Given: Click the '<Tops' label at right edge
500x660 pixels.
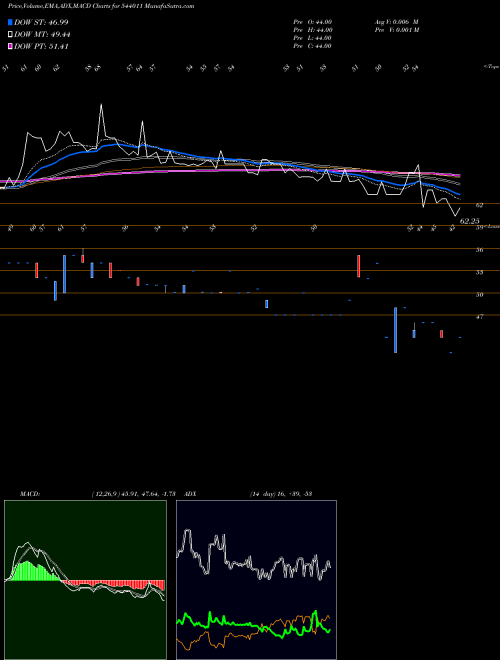Looking at the screenshot, I should 491,67.
